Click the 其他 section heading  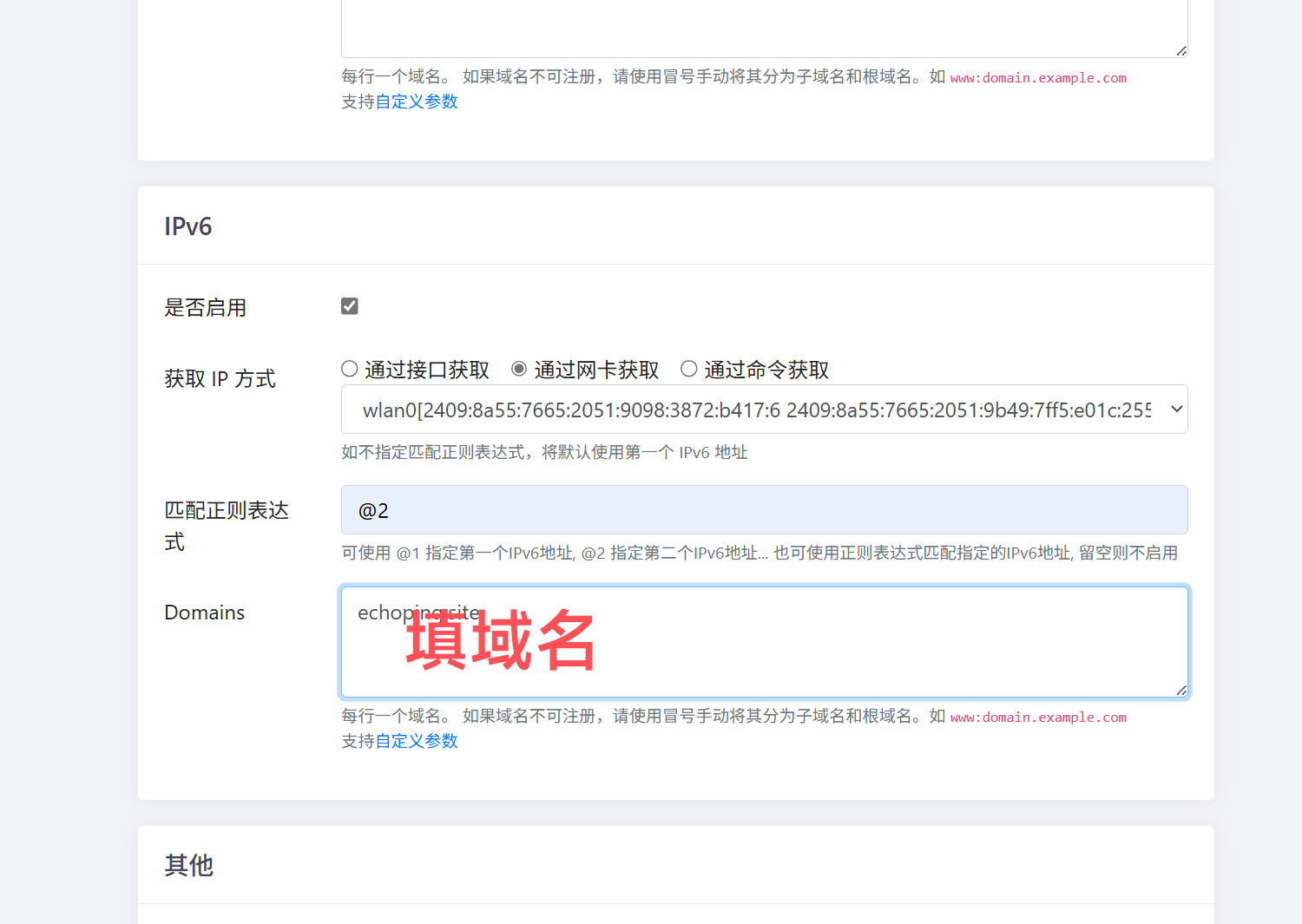[x=189, y=865]
